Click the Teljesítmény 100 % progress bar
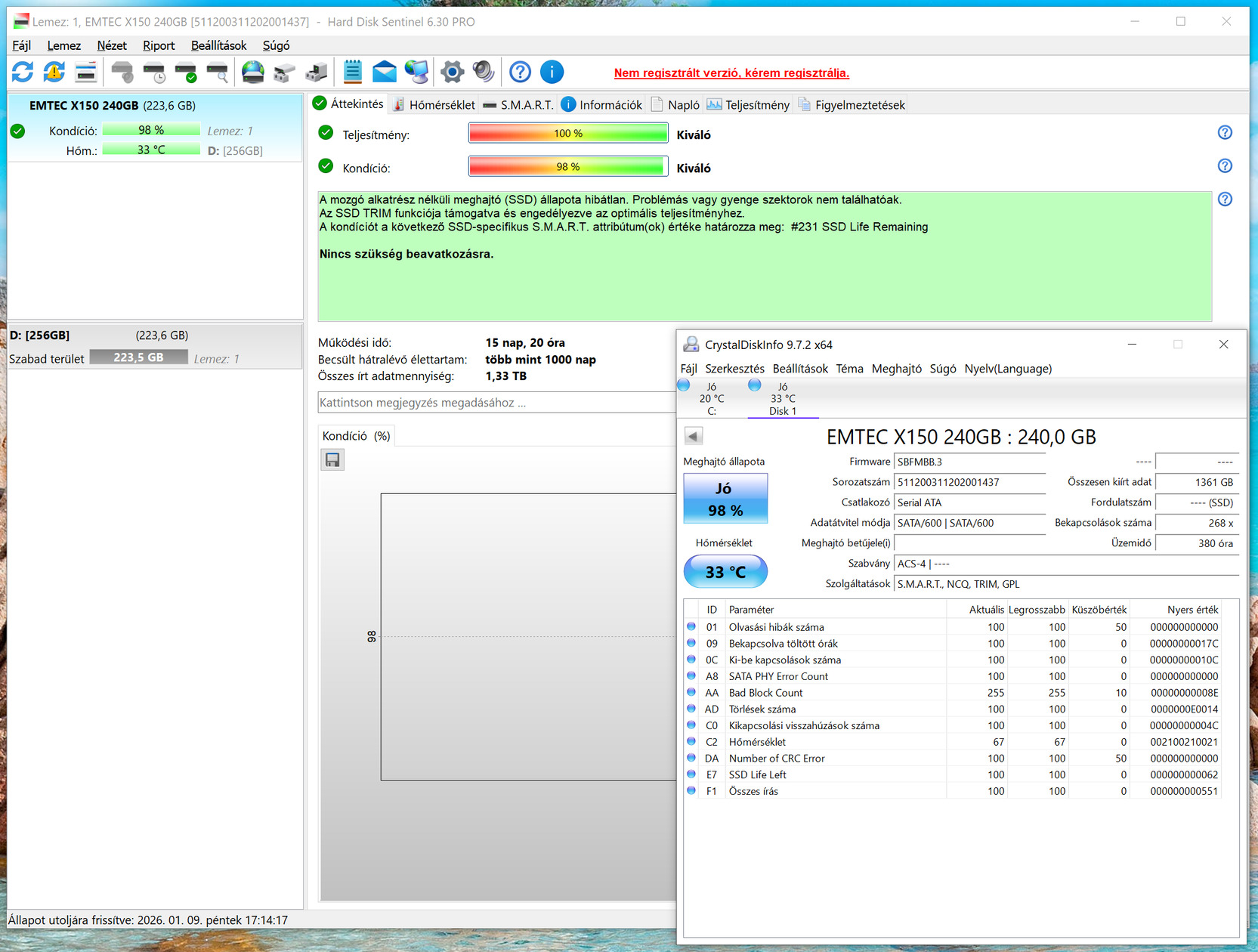Screen dimensions: 1258x952 (x=568, y=133)
